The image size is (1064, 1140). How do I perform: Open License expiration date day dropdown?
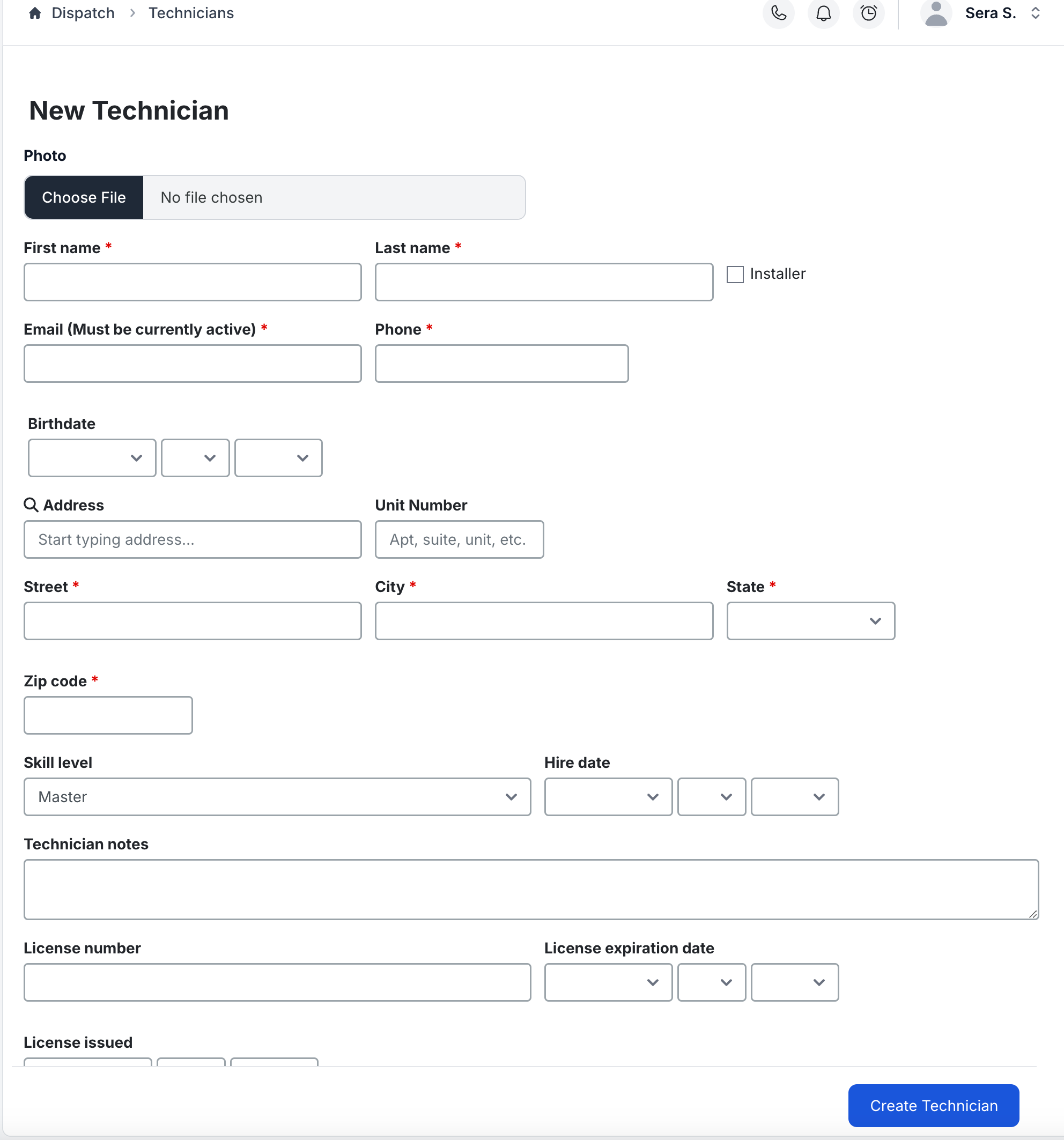click(x=711, y=982)
